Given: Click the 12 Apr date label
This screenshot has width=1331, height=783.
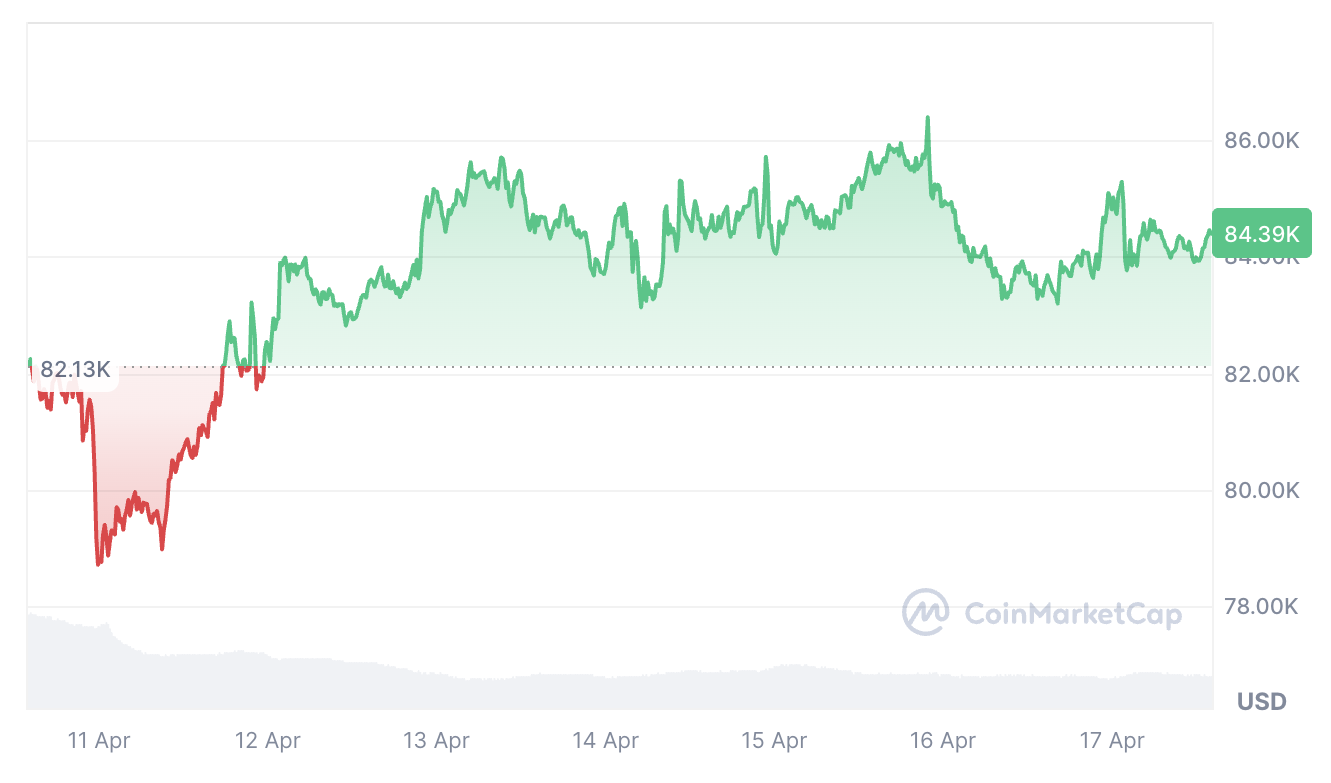Looking at the screenshot, I should 268,741.
